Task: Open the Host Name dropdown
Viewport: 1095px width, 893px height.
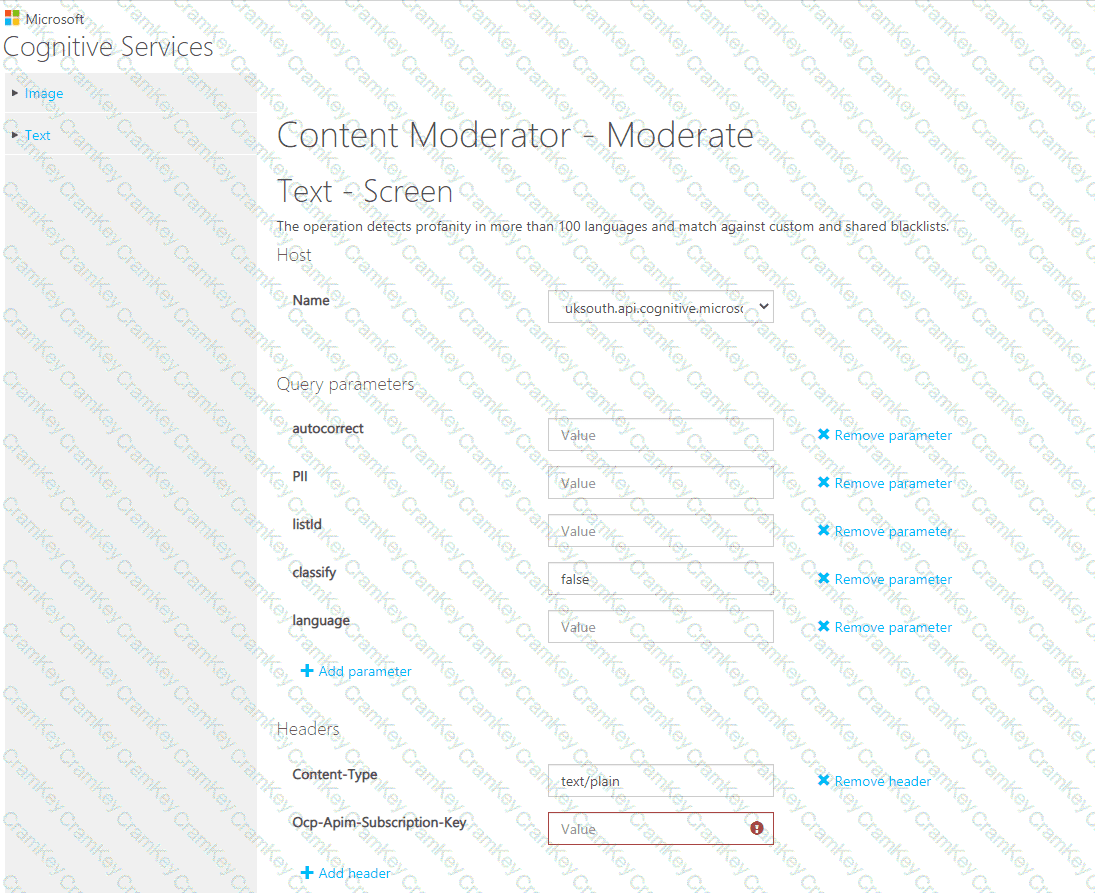Action: pyautogui.click(x=661, y=308)
